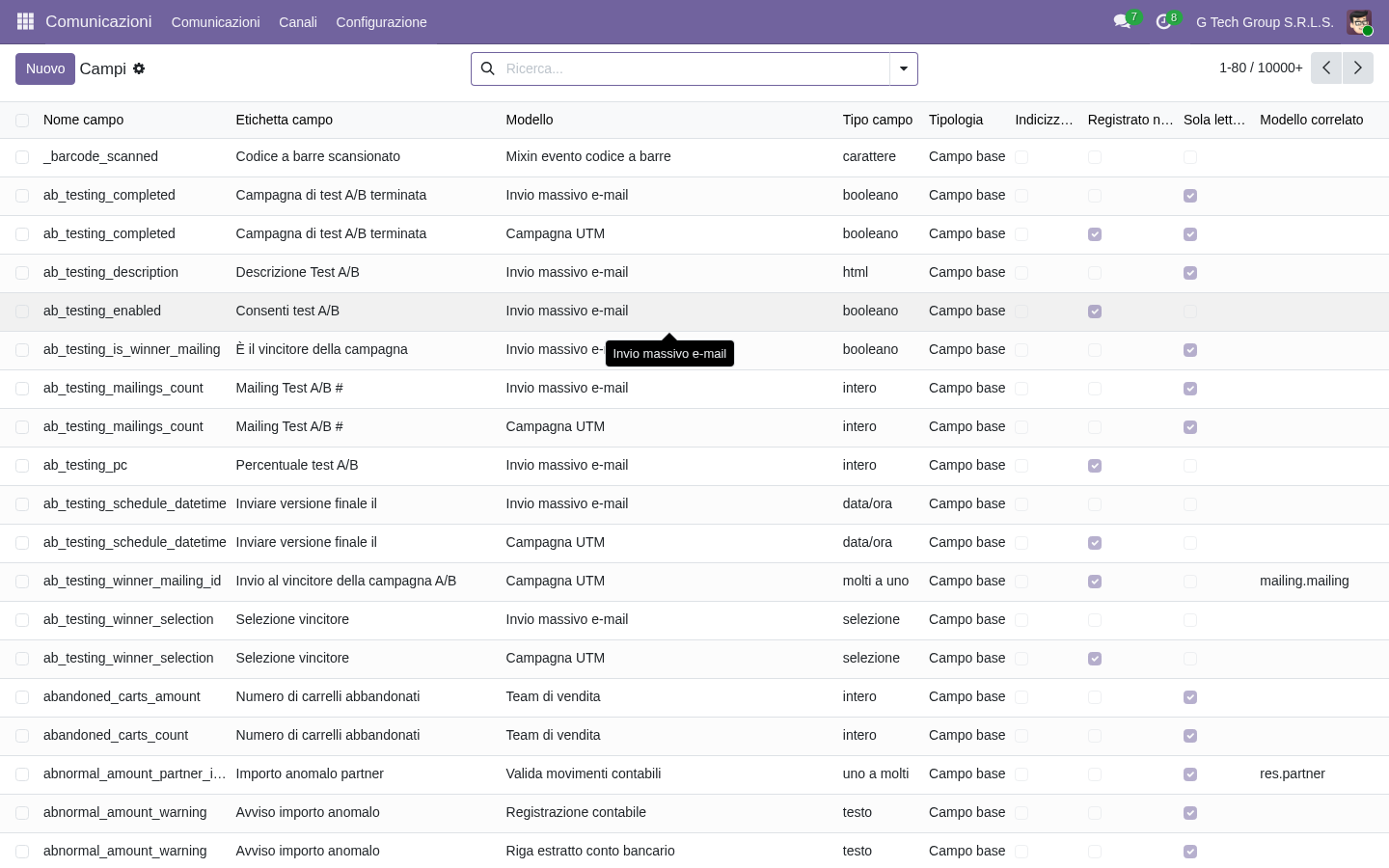
Task: Sort by Modello column header
Action: 530,120
